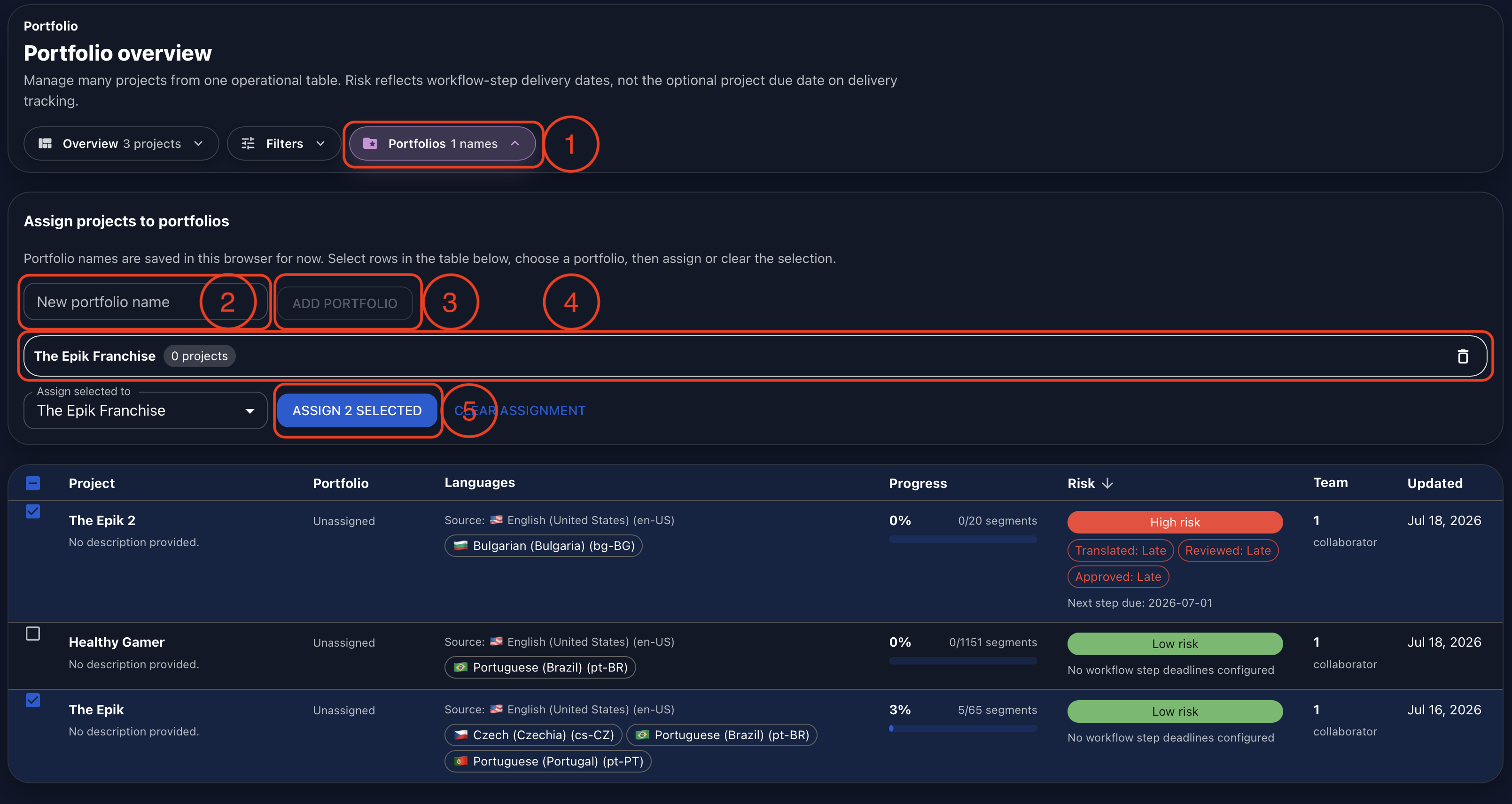Click the Risk column header

tap(1081, 484)
